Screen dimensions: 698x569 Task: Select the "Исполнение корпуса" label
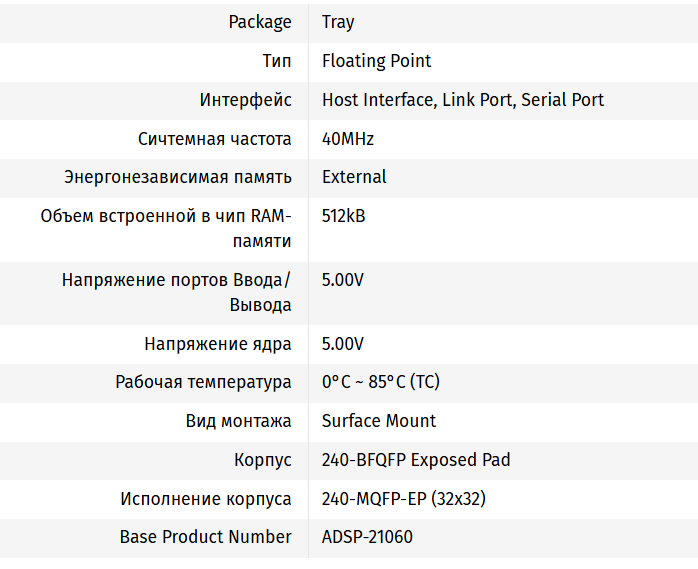pyautogui.click(x=206, y=499)
